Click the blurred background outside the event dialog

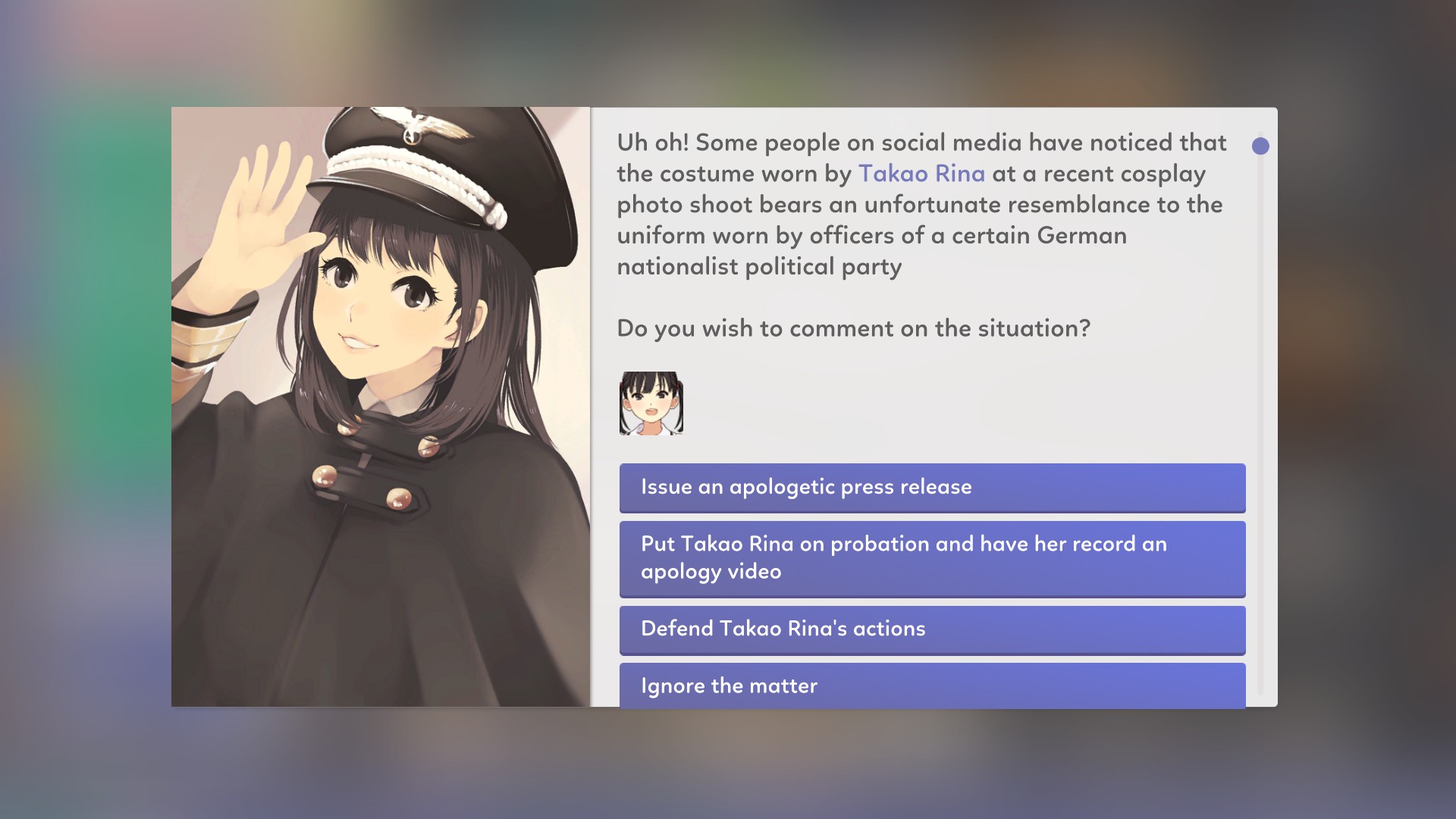click(x=83, y=409)
